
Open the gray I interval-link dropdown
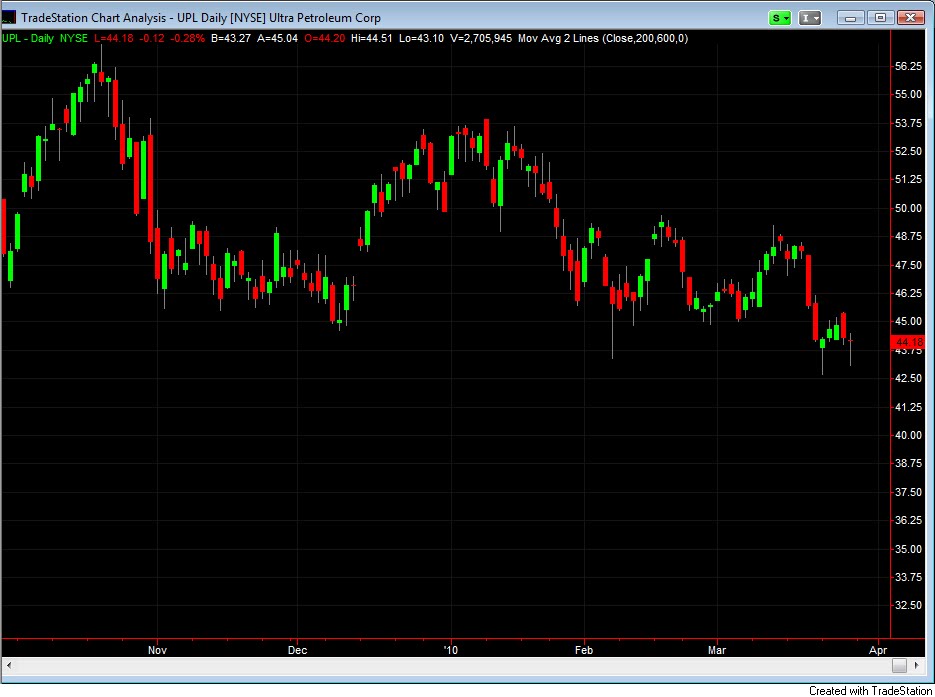(x=810, y=18)
